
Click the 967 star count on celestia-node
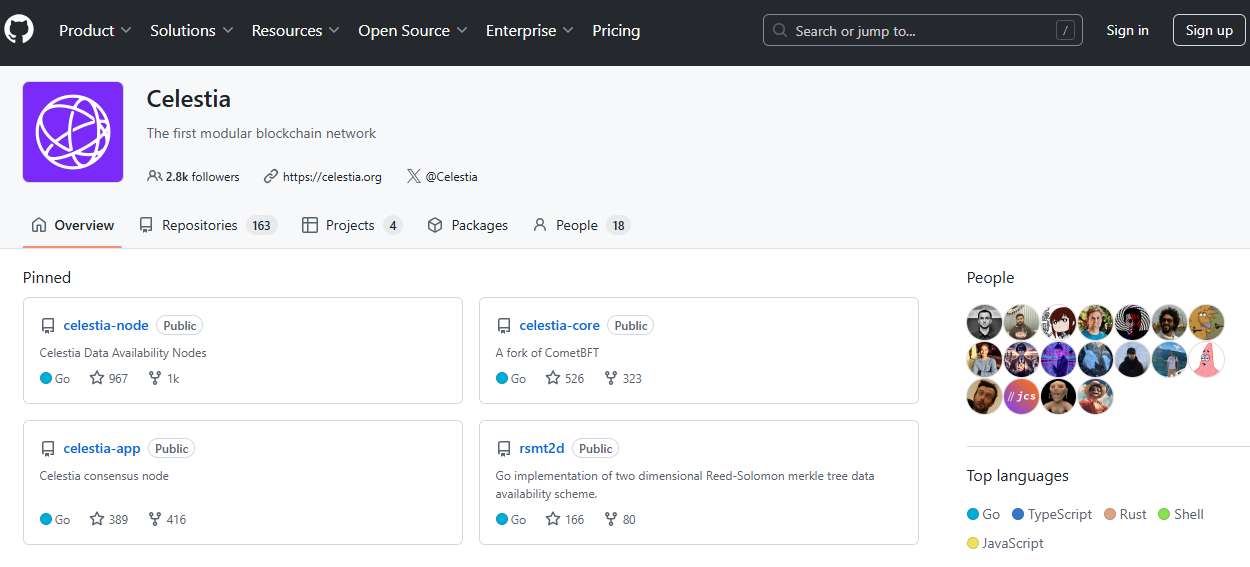118,379
